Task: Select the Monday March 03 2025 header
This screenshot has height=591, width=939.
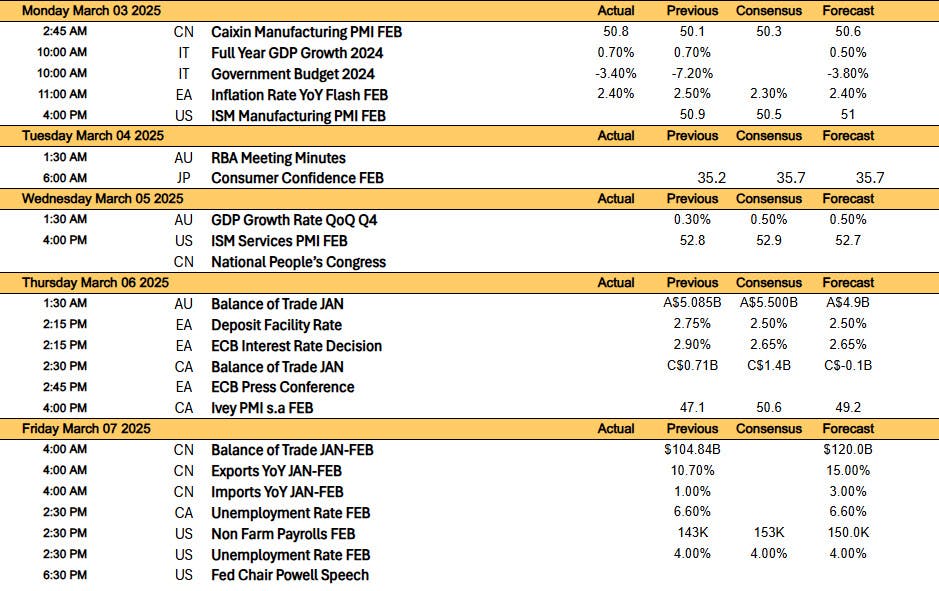Action: [91, 11]
